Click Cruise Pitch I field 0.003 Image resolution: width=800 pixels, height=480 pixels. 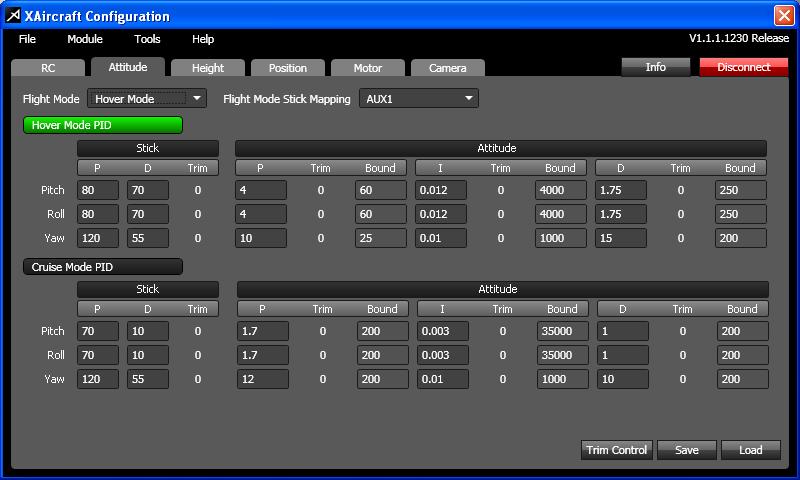pyautogui.click(x=443, y=331)
